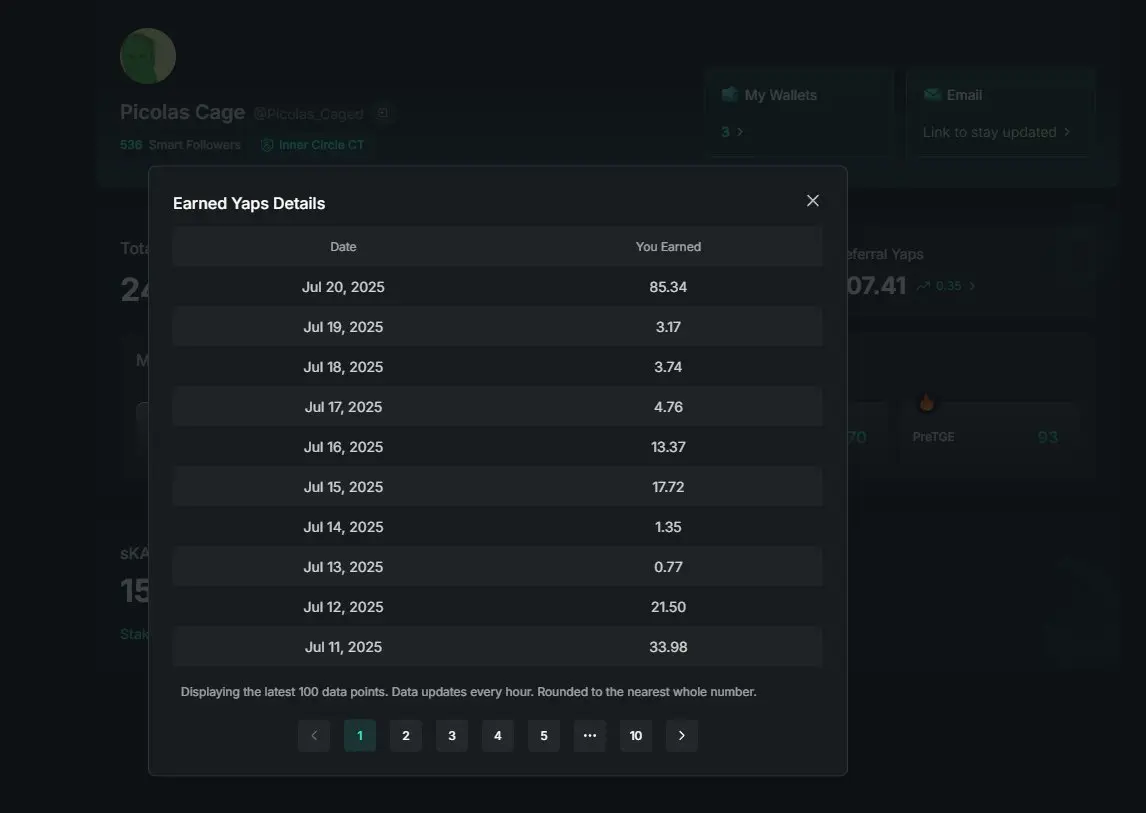
Task: Open page 4 in pagination
Action: (498, 736)
